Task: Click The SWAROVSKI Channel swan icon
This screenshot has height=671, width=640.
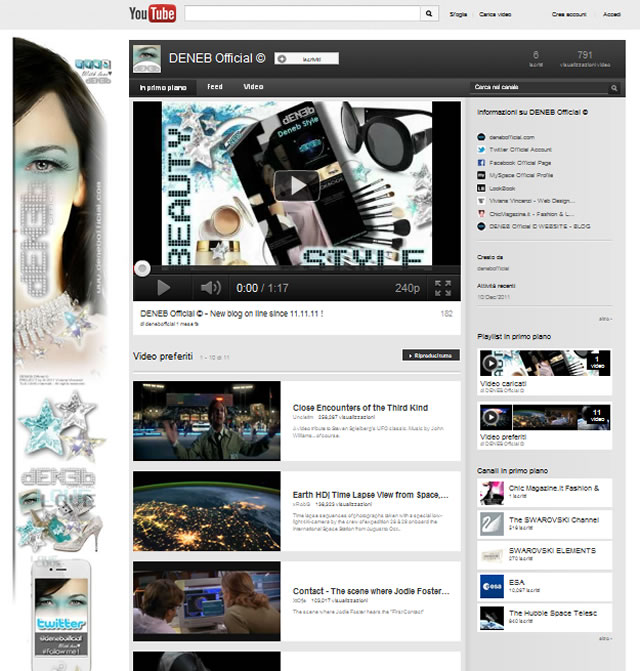Action: pos(492,524)
